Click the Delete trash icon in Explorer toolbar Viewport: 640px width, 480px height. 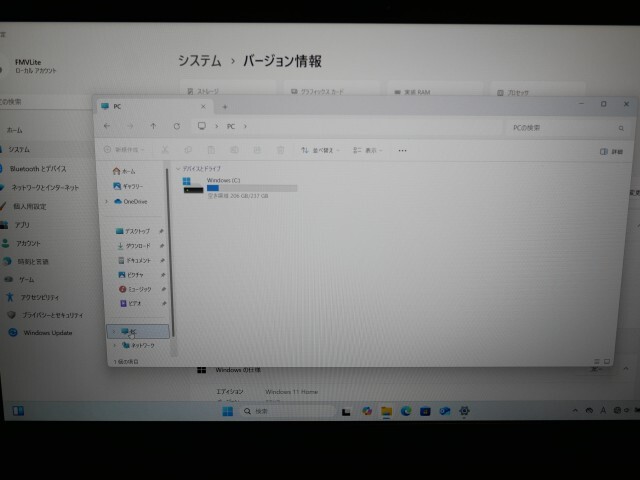coord(280,150)
